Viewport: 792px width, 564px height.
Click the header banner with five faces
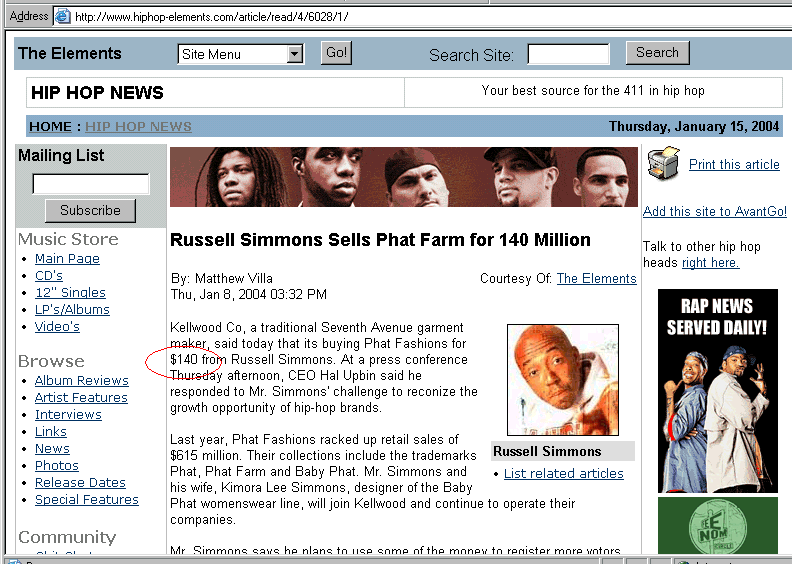pyautogui.click(x=404, y=177)
